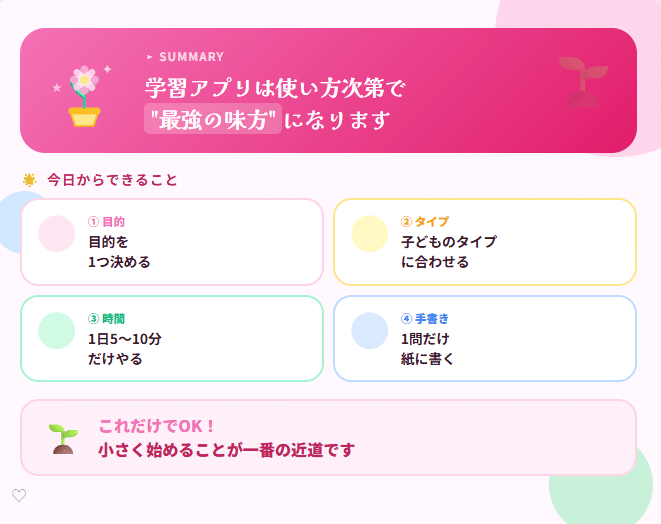This screenshot has width=661, height=524.
Task: Click the yellow circle in the タイプ card
Action: pos(370,234)
